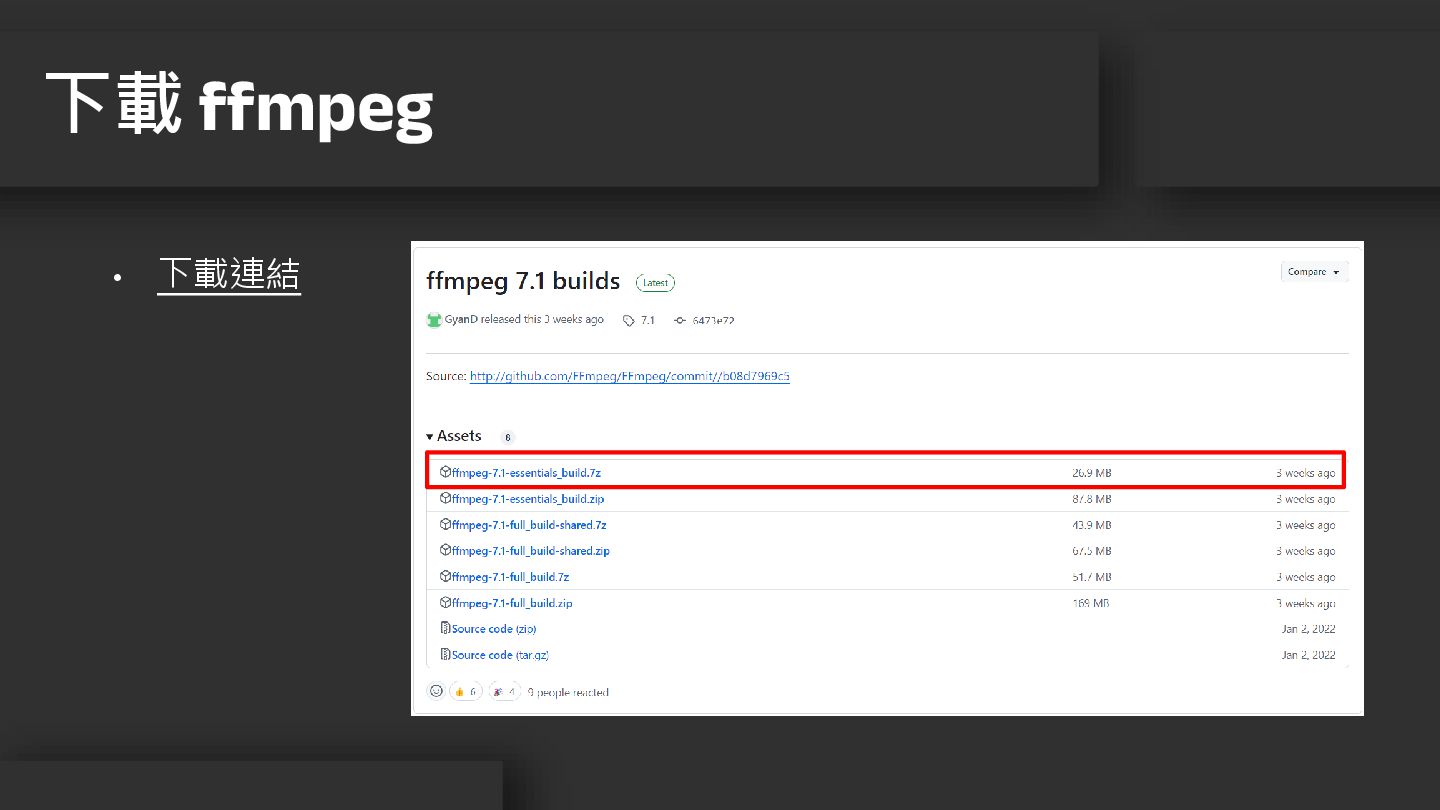
Task: Click GyanD avatar icon
Action: tap(434, 320)
